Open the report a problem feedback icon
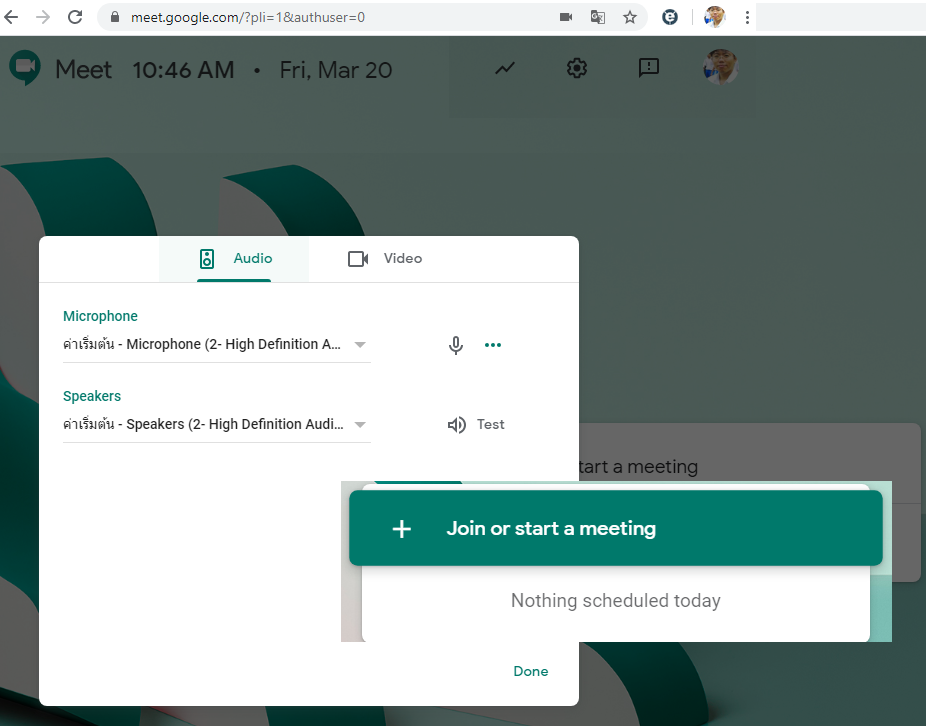Viewport: 926px width, 726px height. (649, 68)
